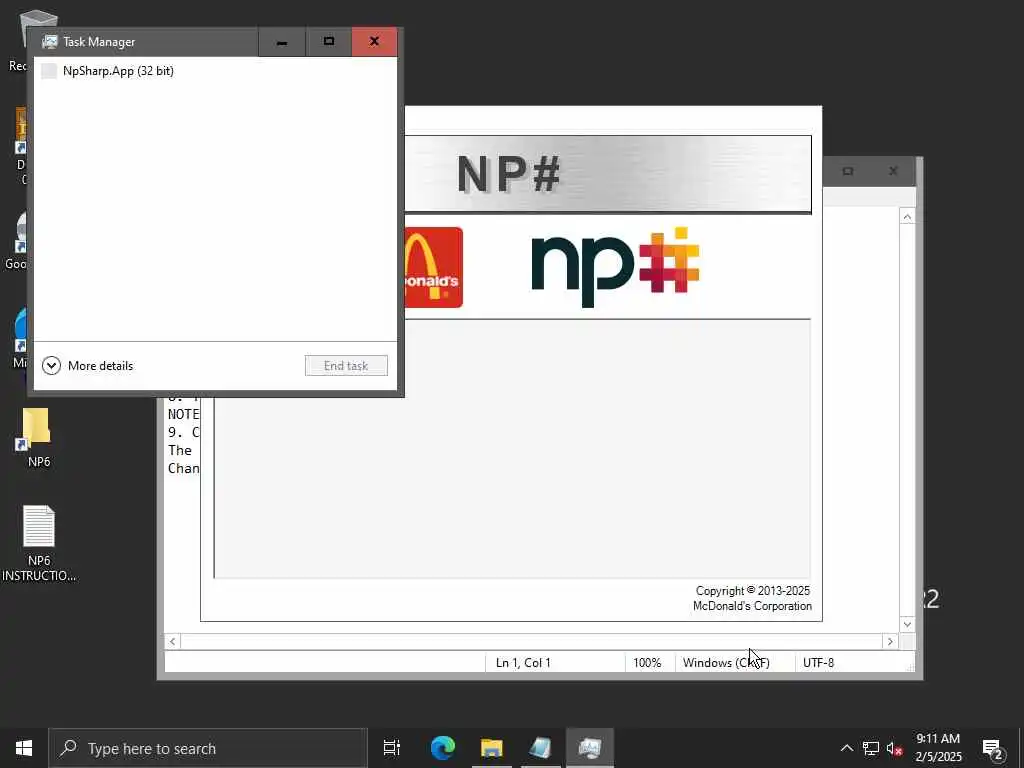The width and height of the screenshot is (1024, 768).
Task: Click the Copyright 2013-2025 text
Action: click(x=752, y=590)
